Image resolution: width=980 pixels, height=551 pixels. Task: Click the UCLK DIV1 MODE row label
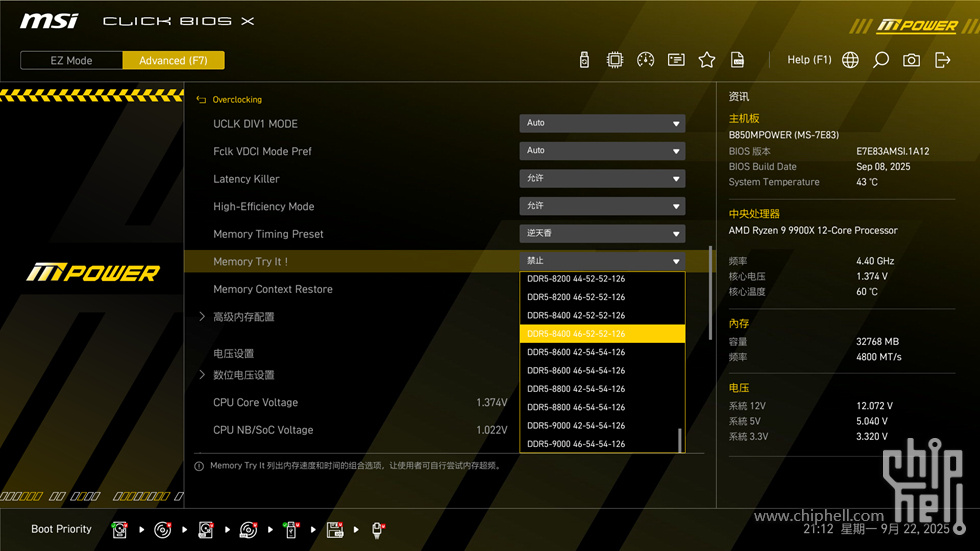click(255, 124)
